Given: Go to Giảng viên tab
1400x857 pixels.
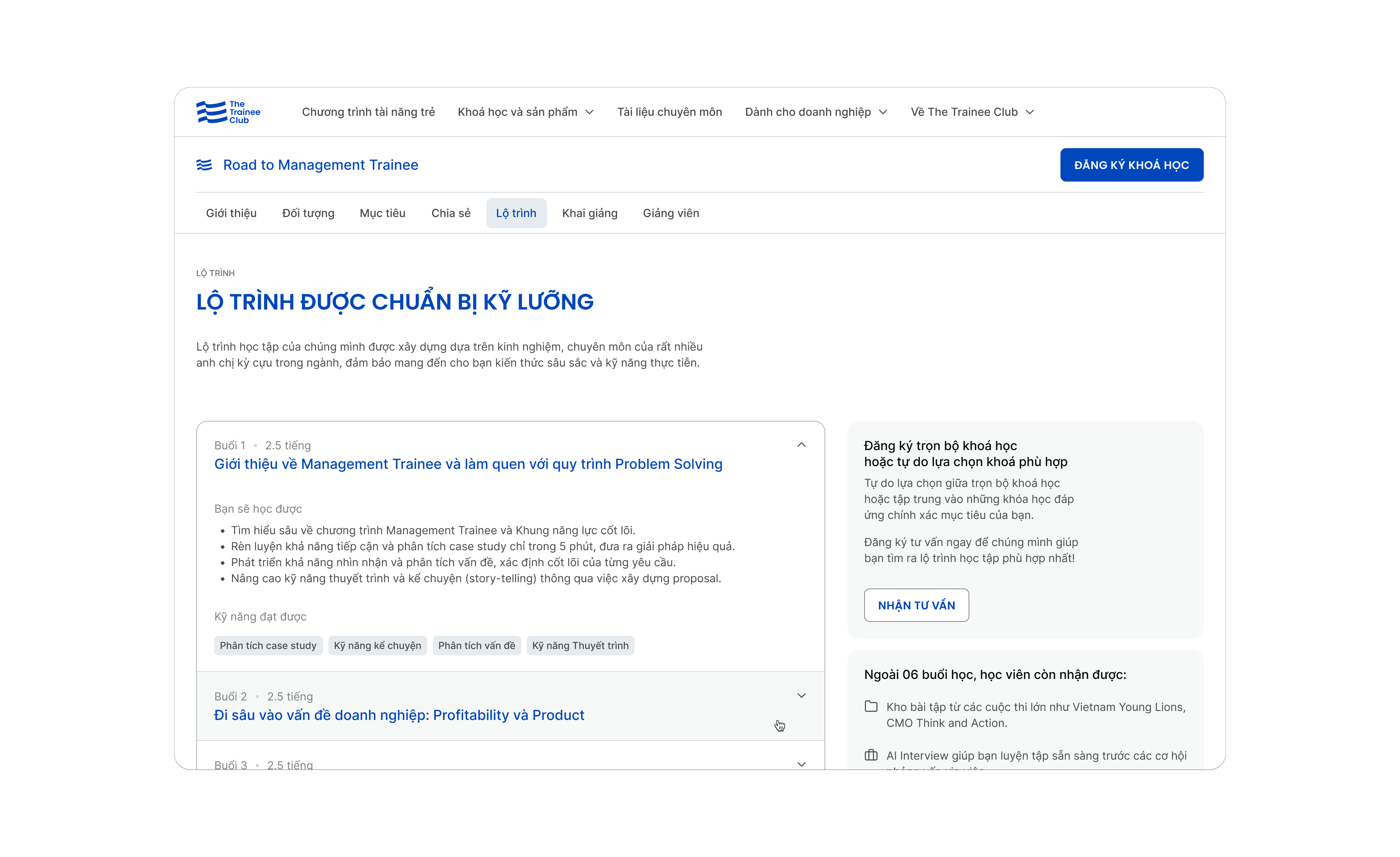Looking at the screenshot, I should click(x=670, y=213).
